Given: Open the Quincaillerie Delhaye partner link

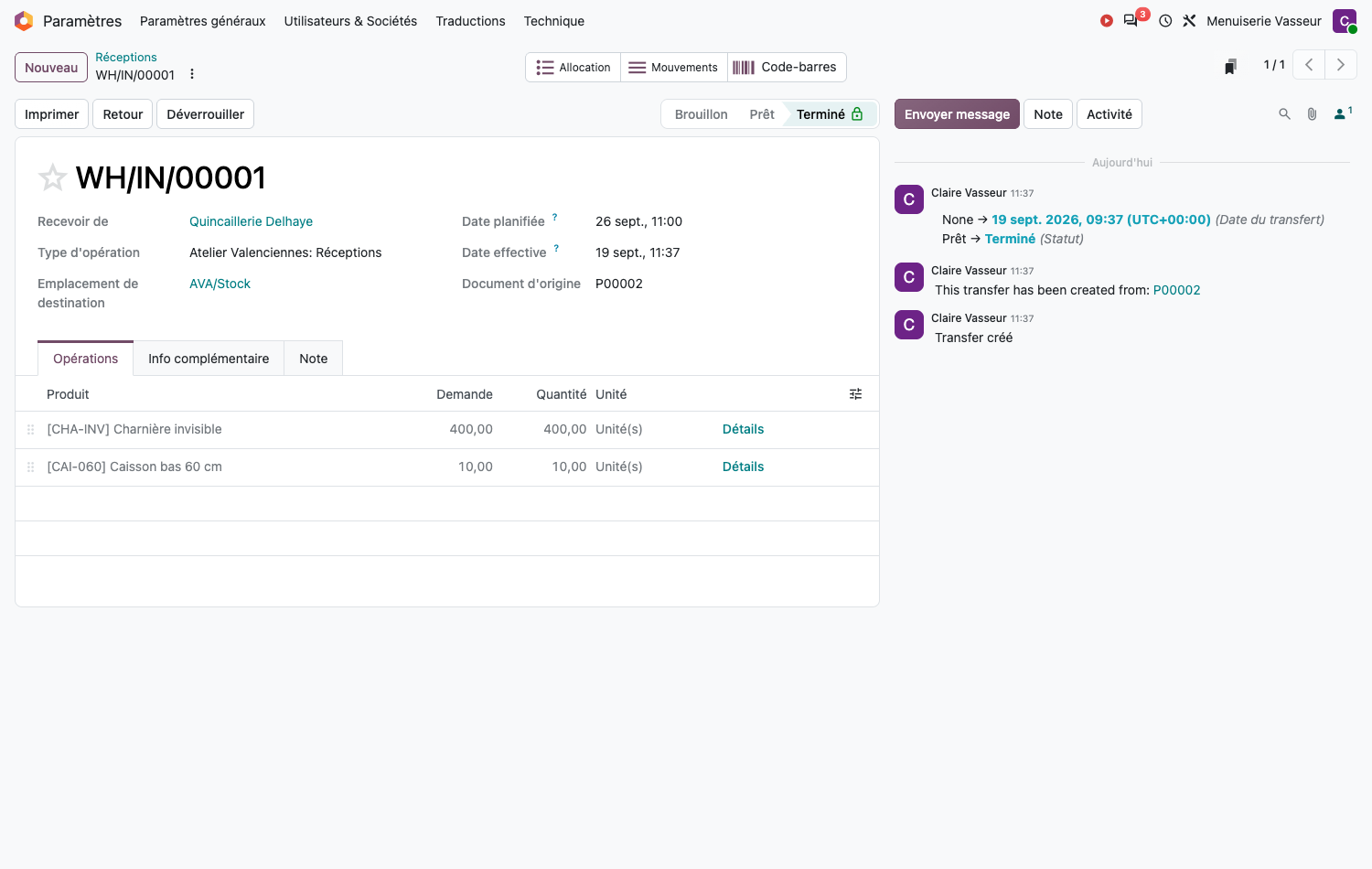Looking at the screenshot, I should 251,221.
